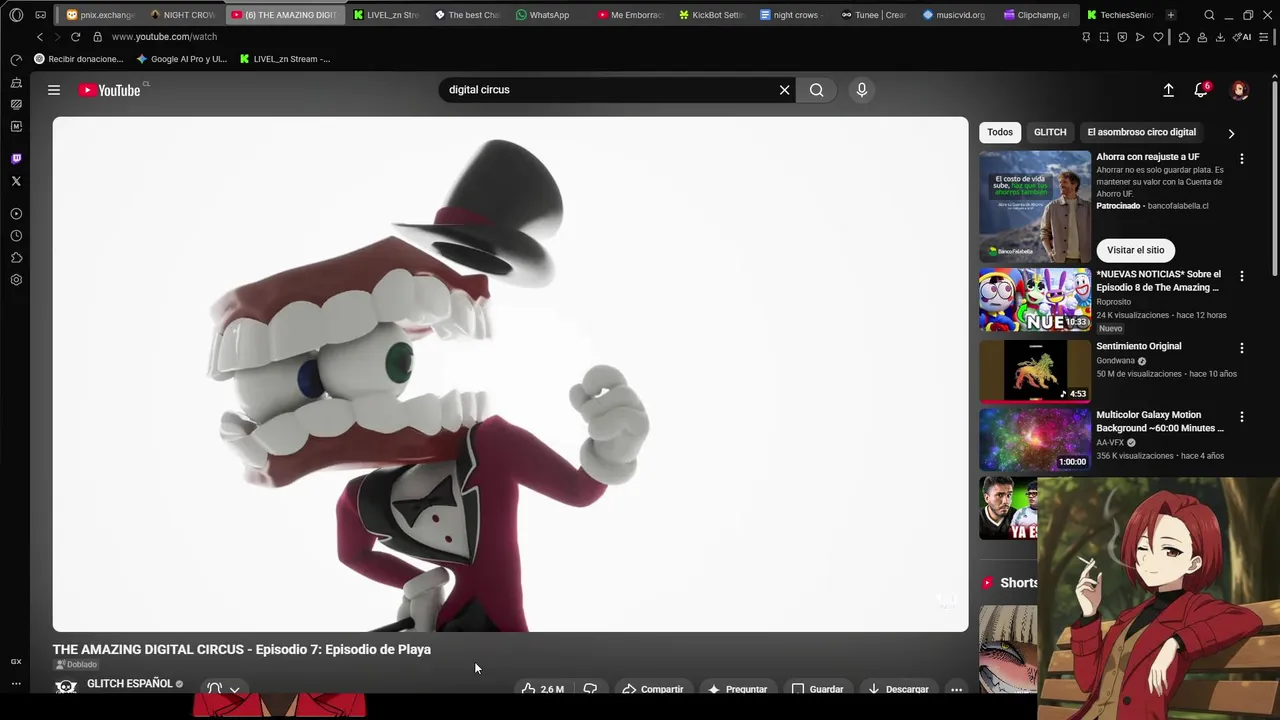The width and height of the screenshot is (1280, 720).
Task: Switch to the 'WhatsApp' browser tab
Action: click(543, 15)
